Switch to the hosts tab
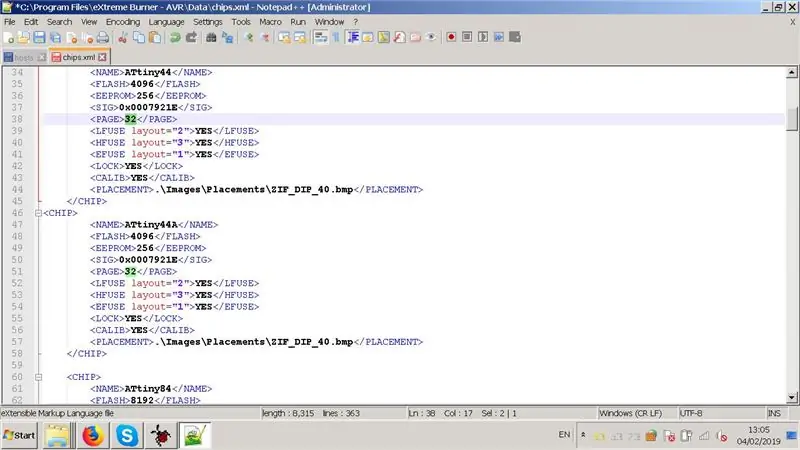The height and width of the screenshot is (450, 800). 23,57
